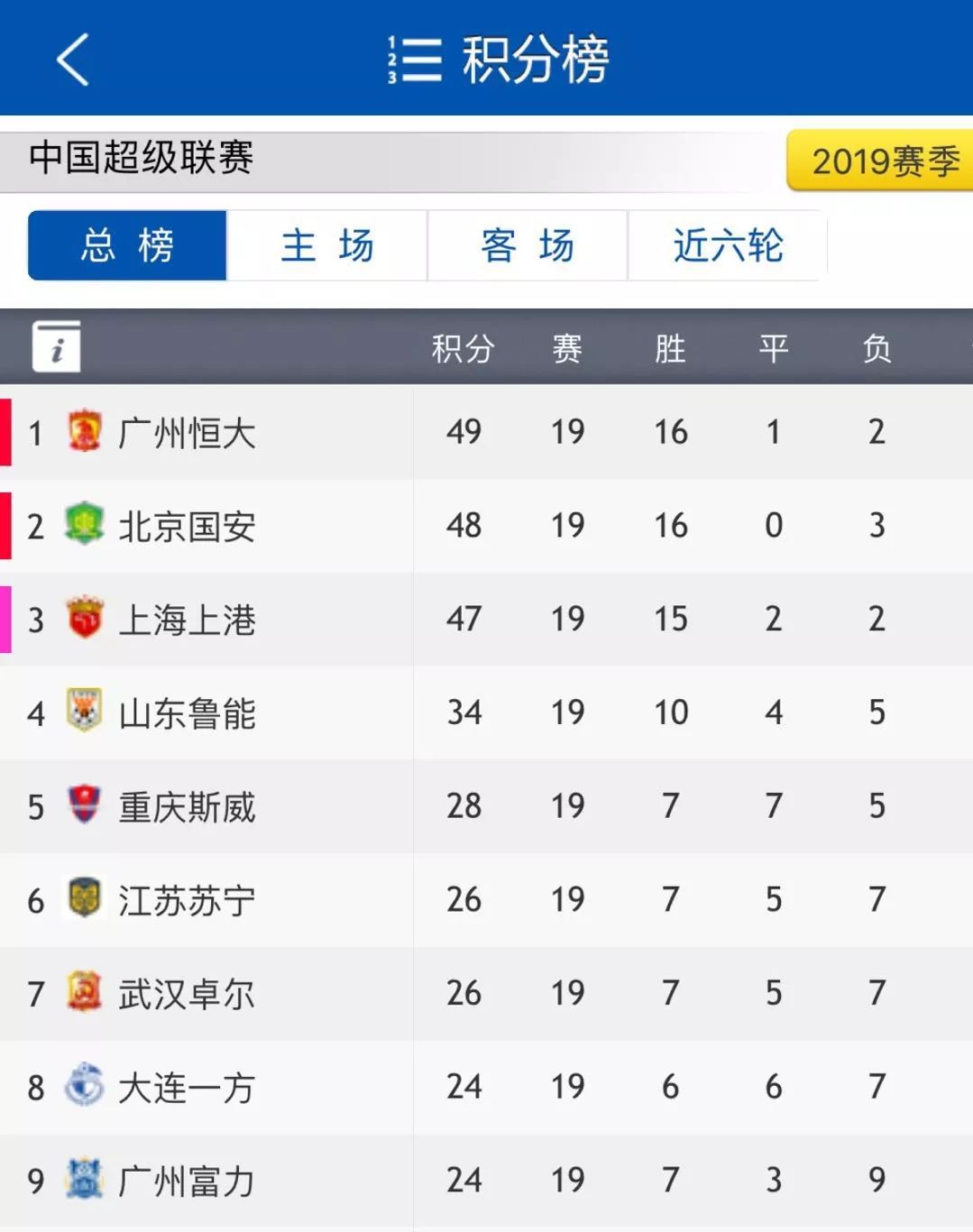
Task: Tap the ranking list icon beside 积分榜
Action: [x=415, y=60]
